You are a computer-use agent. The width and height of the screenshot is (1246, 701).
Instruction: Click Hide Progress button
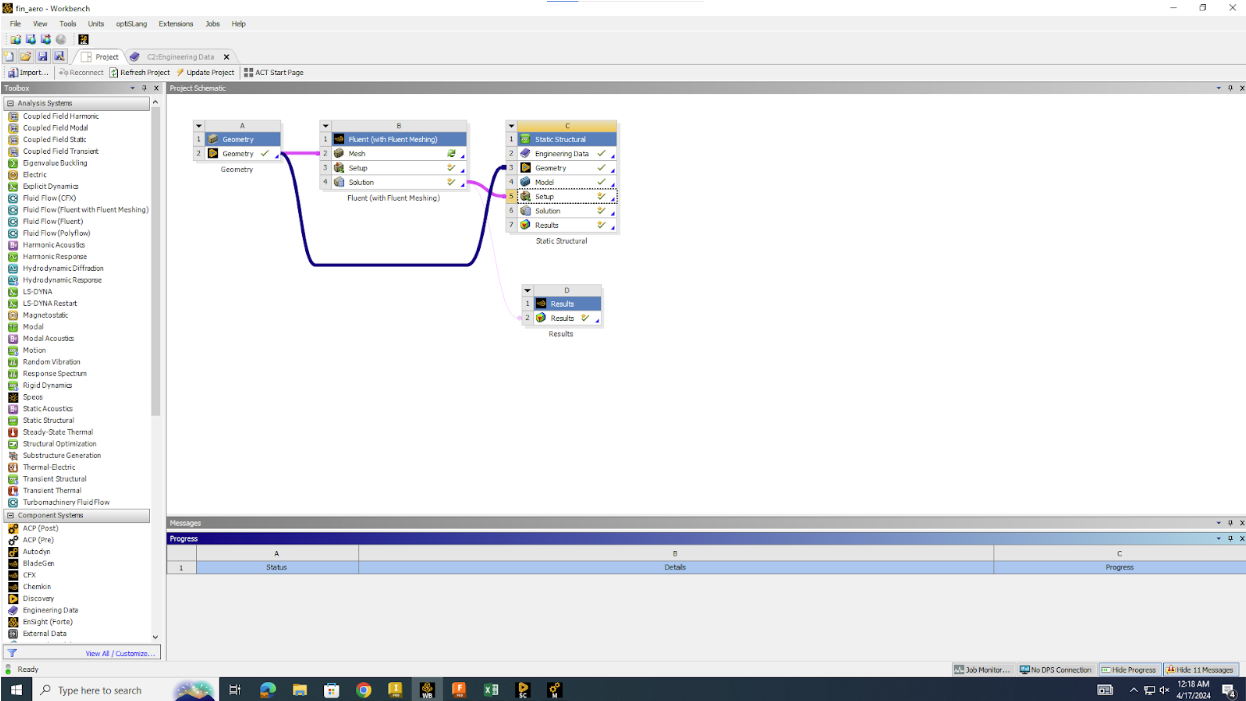tap(1129, 670)
